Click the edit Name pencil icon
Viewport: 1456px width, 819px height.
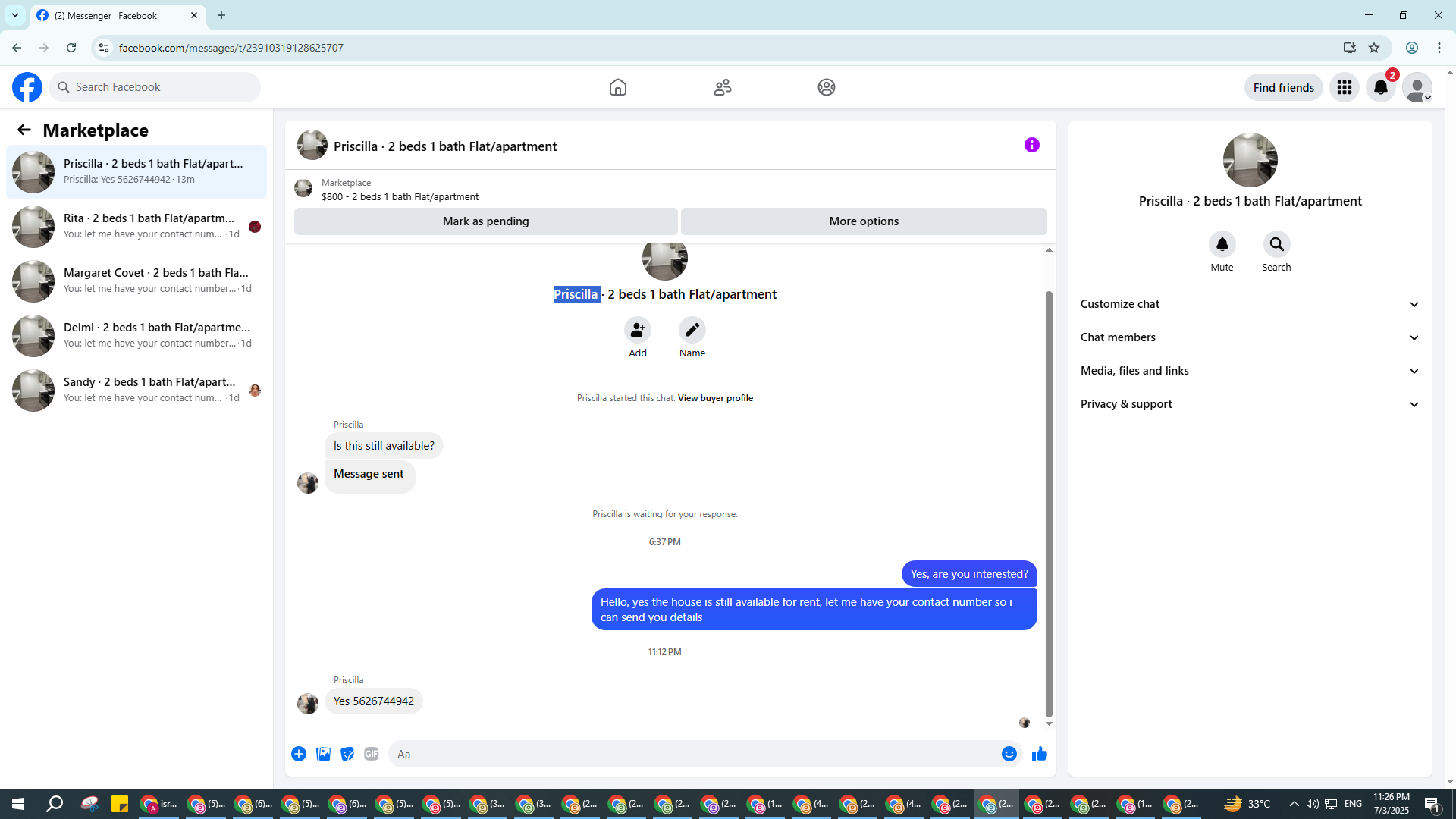(692, 330)
